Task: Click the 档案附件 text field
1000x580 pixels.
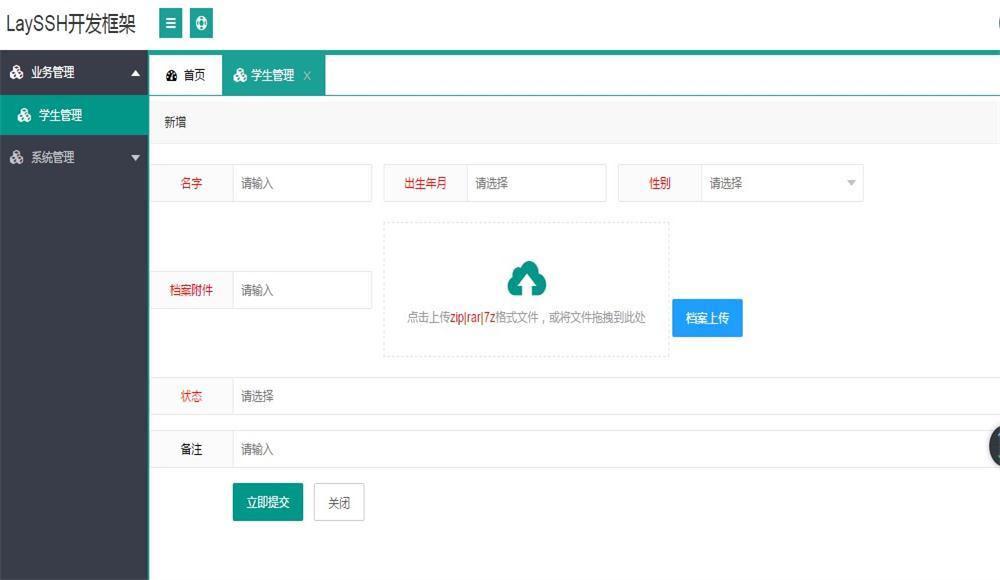Action: point(301,290)
